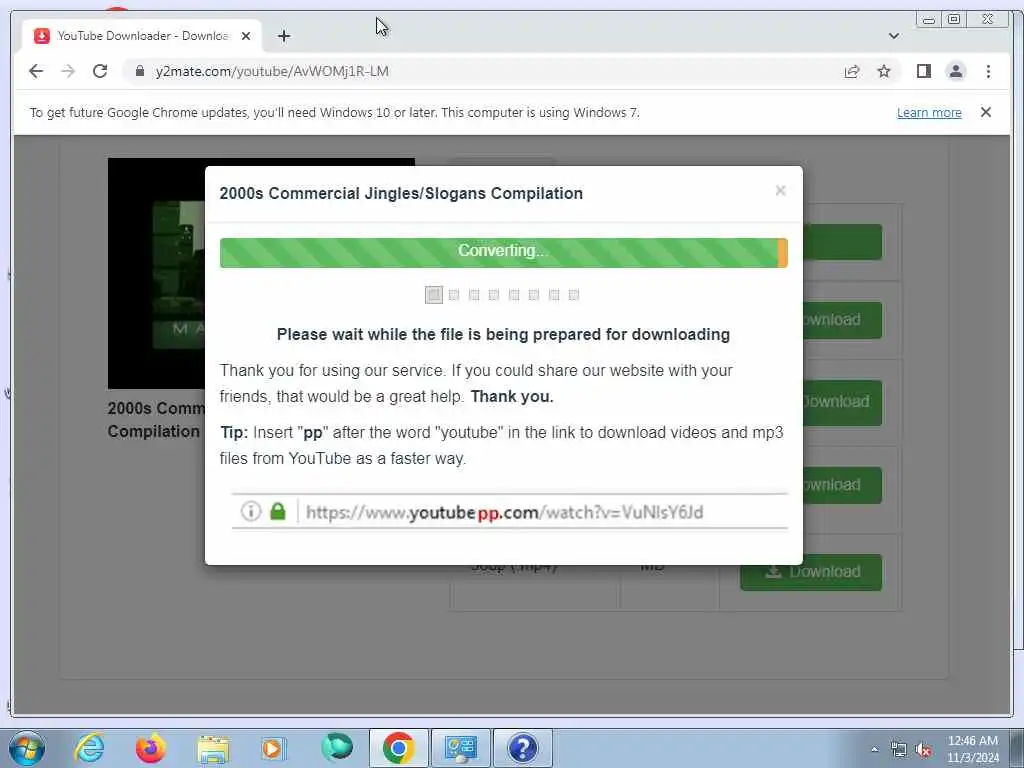Close the YouTube Downloader tab
The height and width of the screenshot is (768, 1024).
click(246, 36)
